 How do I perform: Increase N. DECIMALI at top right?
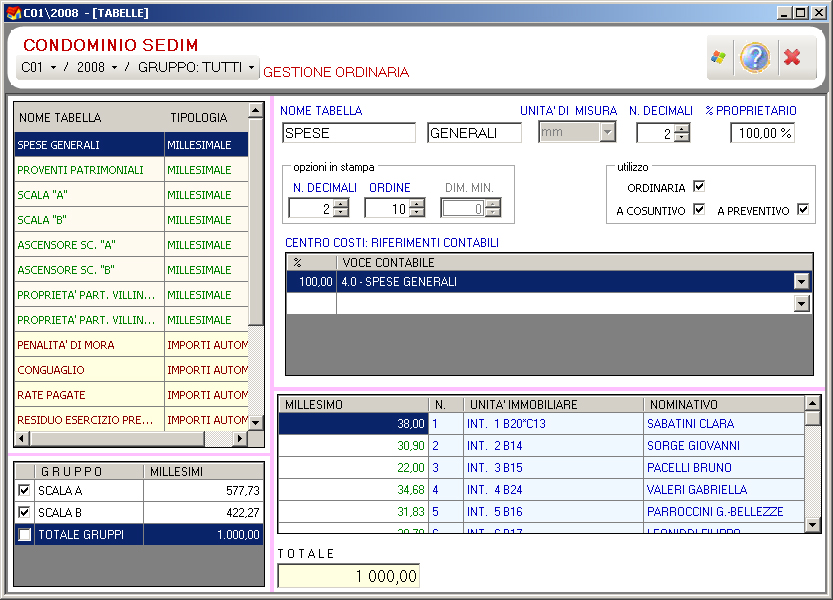pos(682,128)
